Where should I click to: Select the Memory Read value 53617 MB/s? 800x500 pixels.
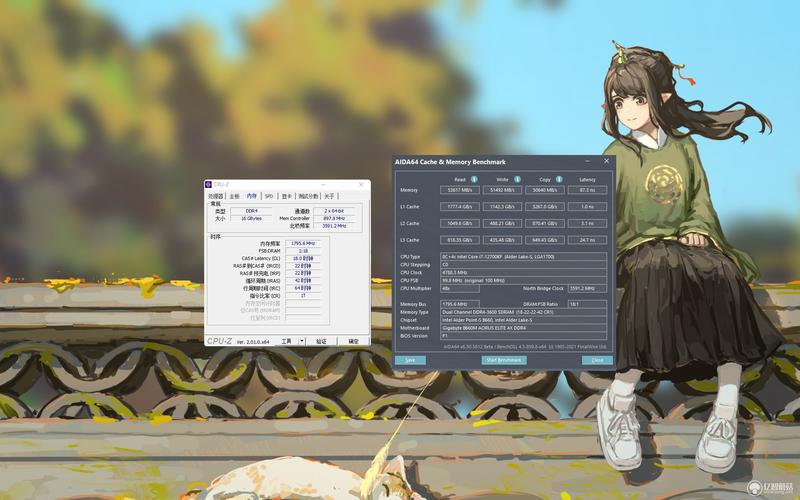pyautogui.click(x=460, y=190)
